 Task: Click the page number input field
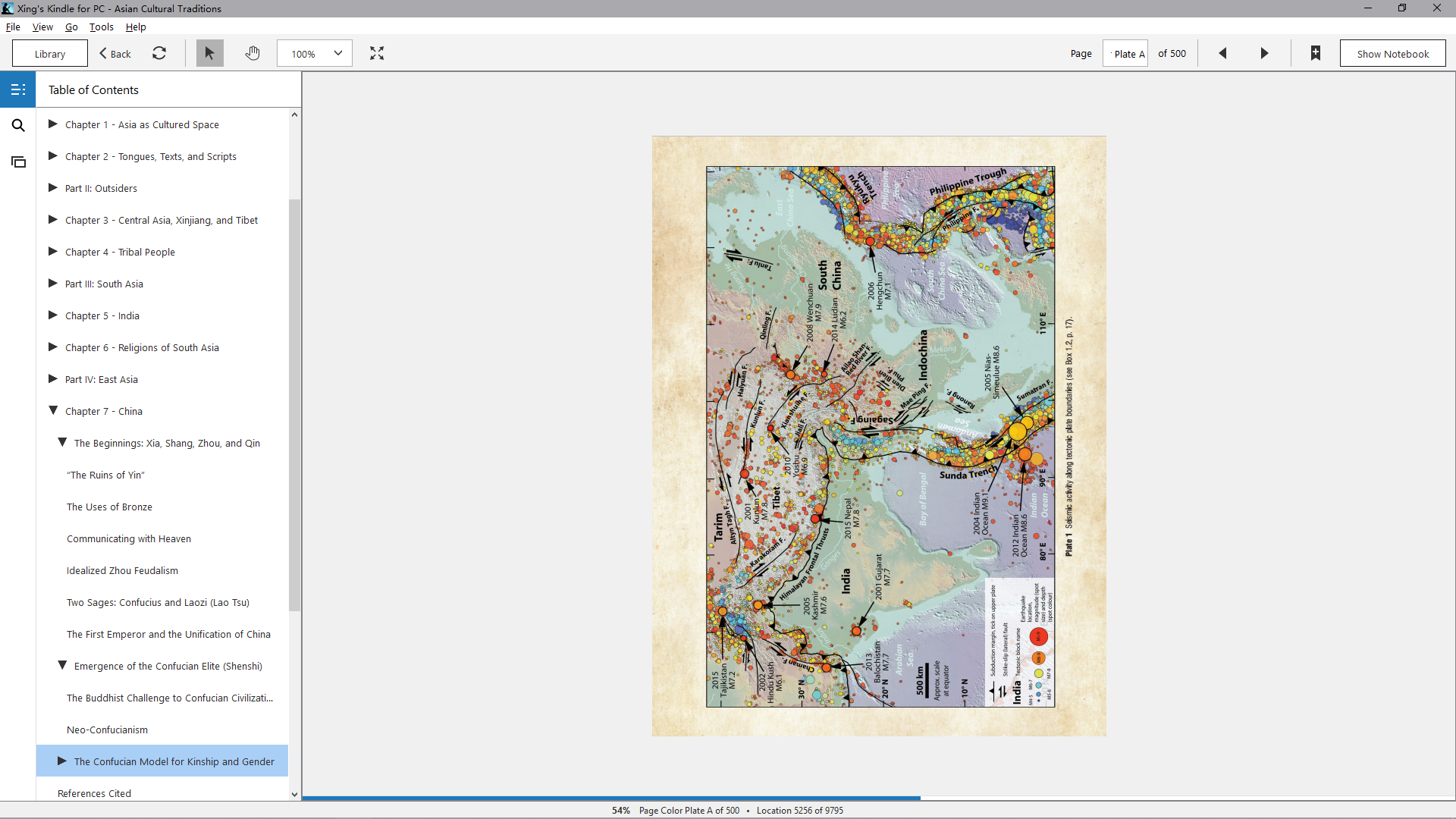point(1125,54)
